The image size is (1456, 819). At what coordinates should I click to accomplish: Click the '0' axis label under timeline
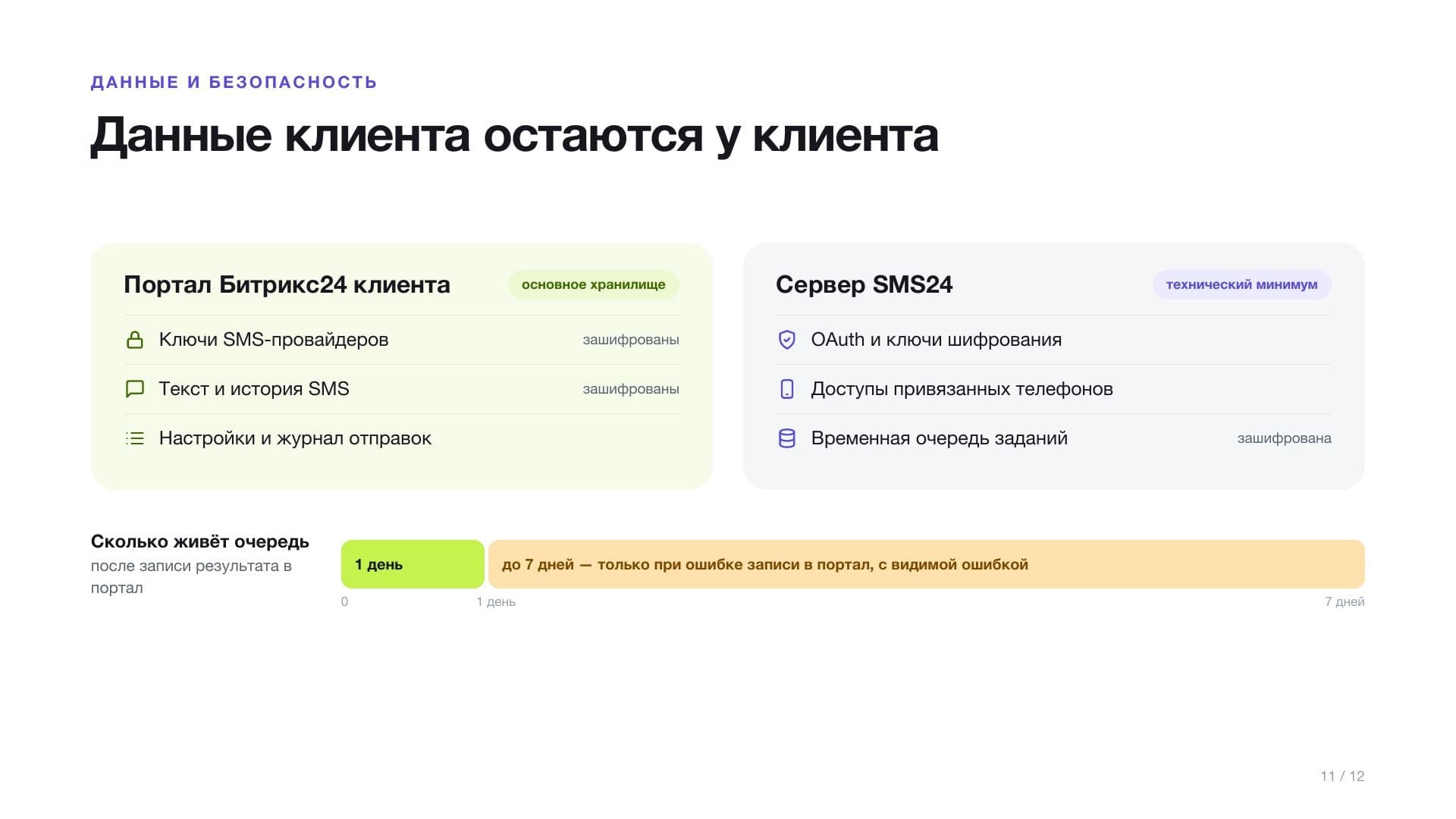[345, 601]
